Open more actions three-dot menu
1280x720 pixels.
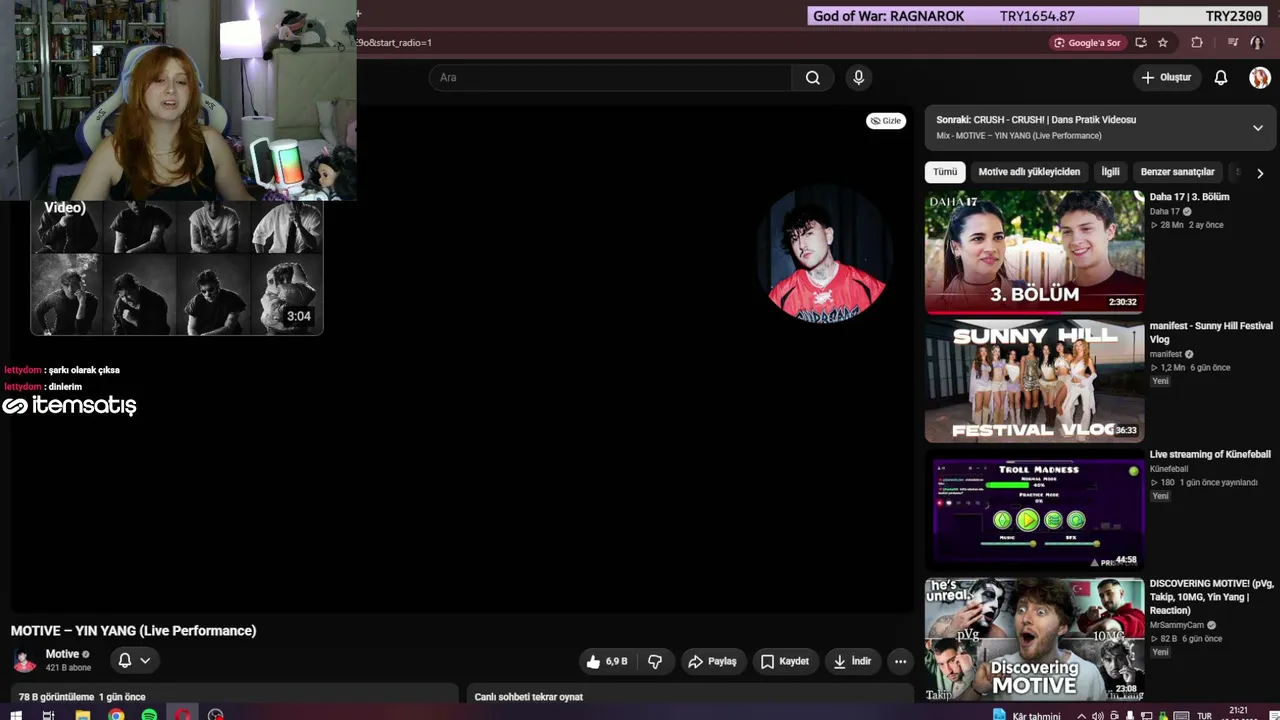900,661
